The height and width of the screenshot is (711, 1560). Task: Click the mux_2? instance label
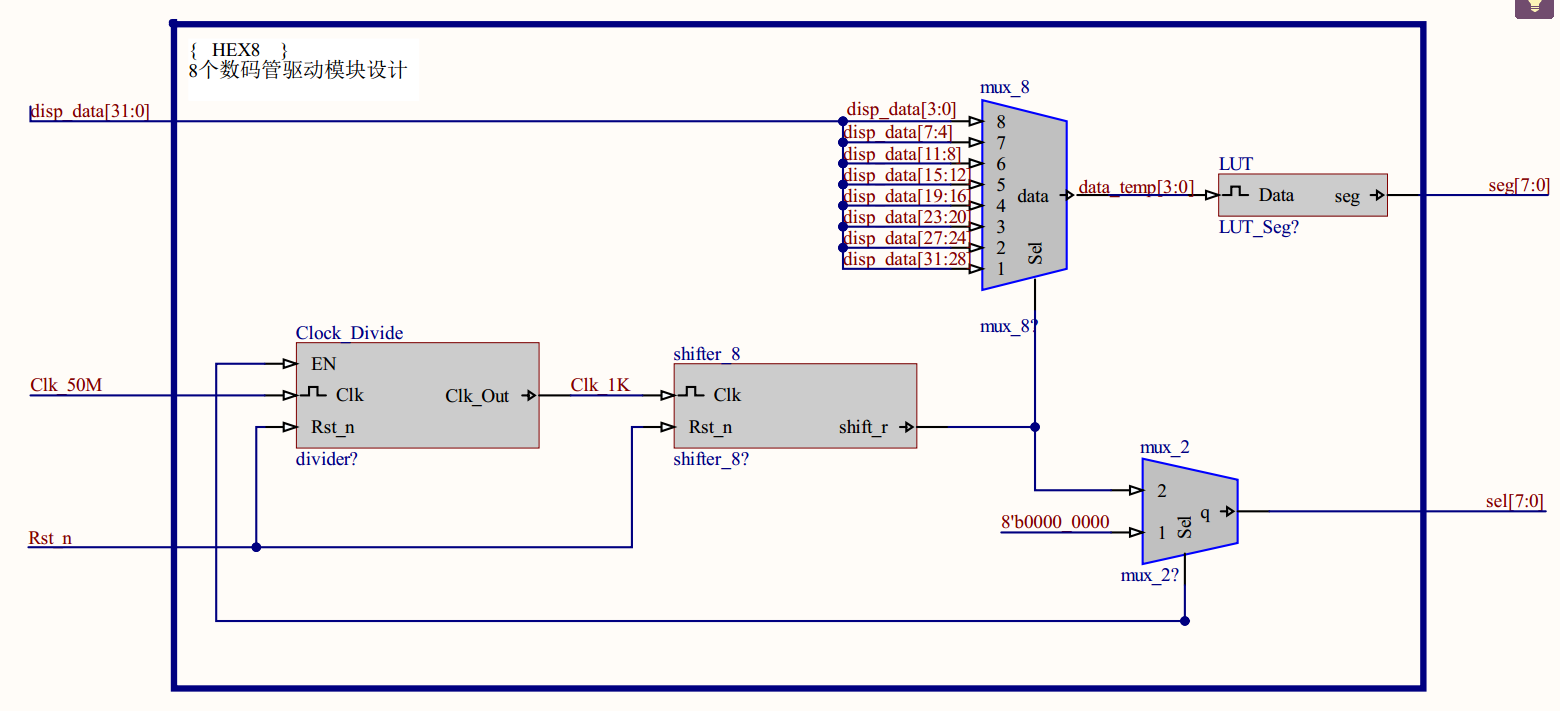(x=1150, y=574)
